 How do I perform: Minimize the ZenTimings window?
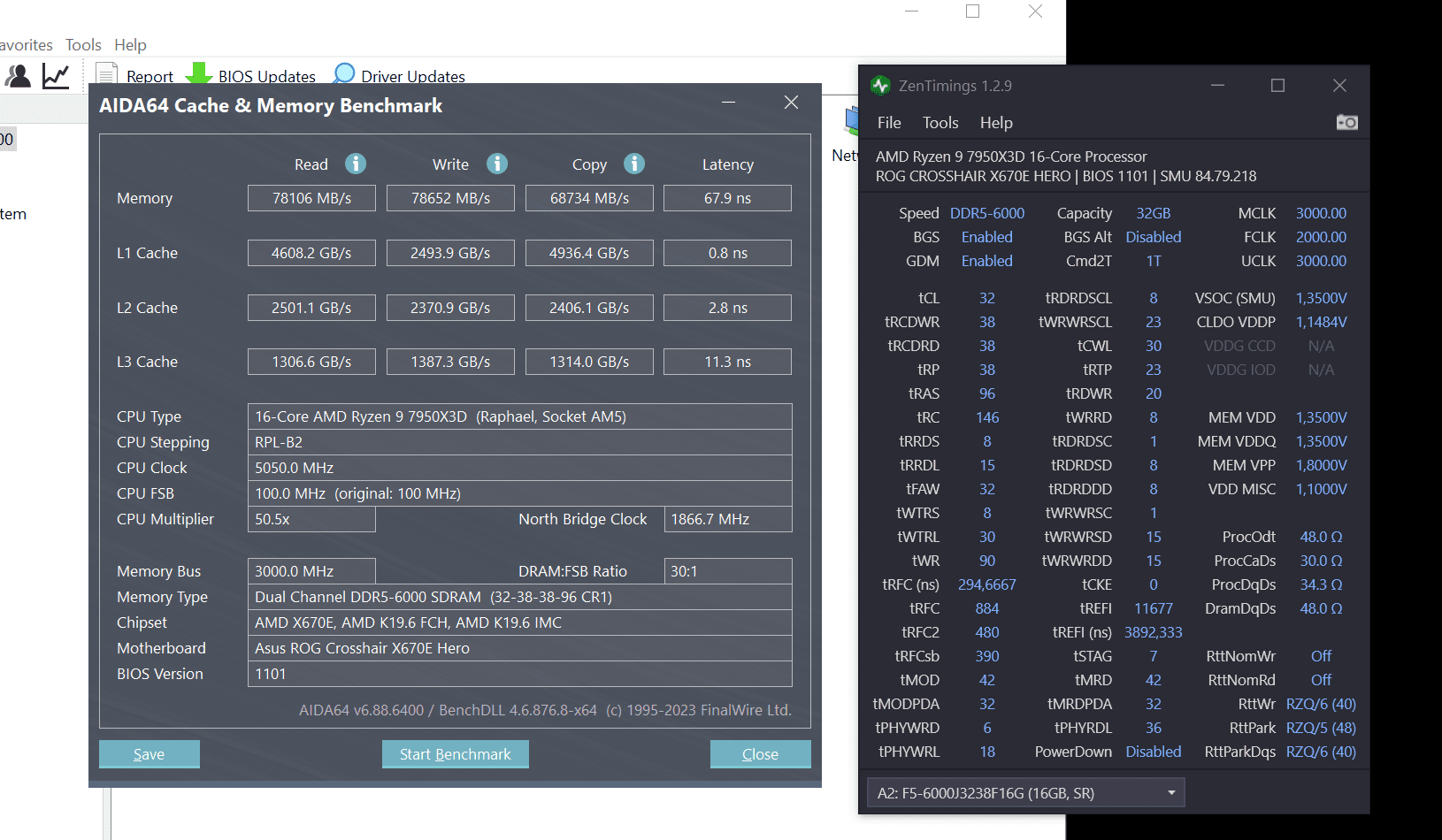point(1218,86)
